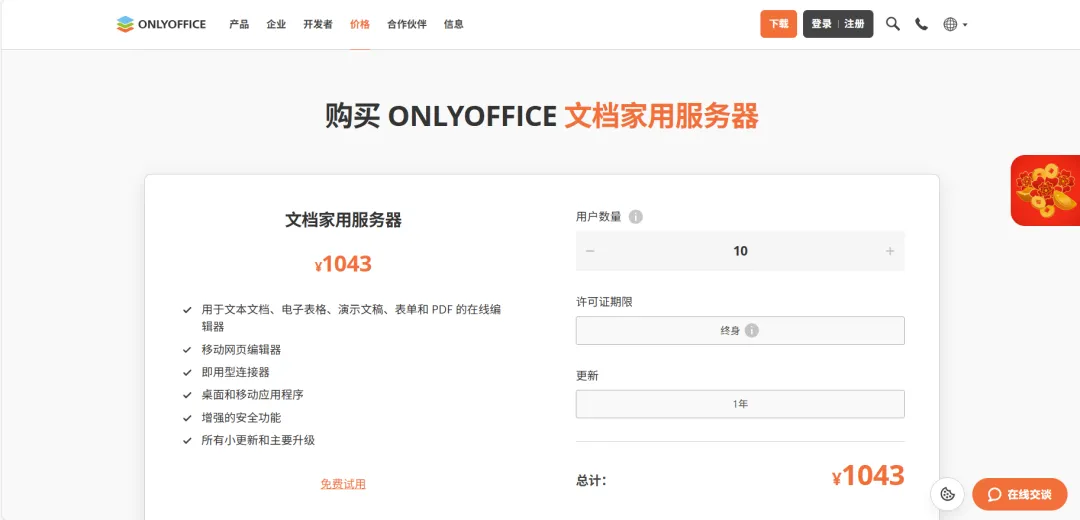Click the red festive promotion banner
Image resolution: width=1080 pixels, height=520 pixels.
pos(1046,190)
